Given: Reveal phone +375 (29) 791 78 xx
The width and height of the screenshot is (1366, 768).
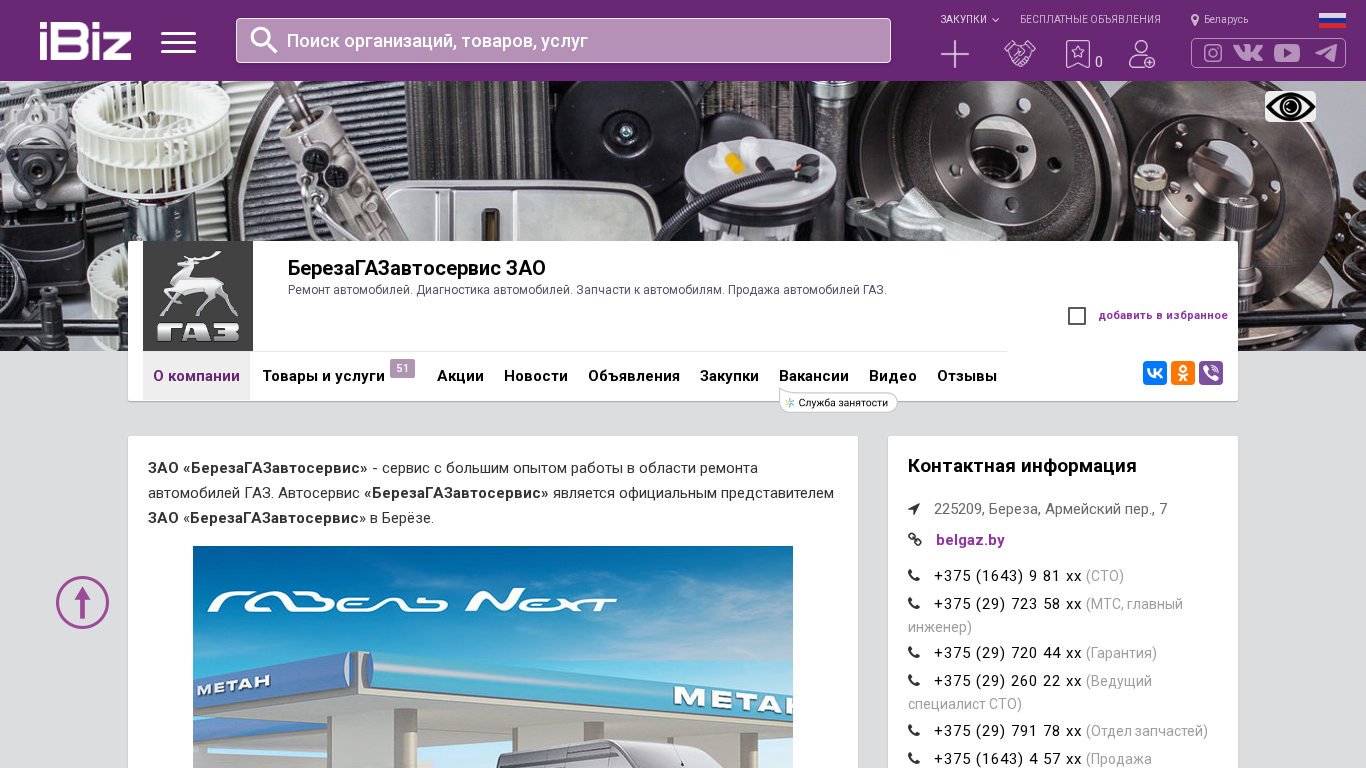Looking at the screenshot, I should click(1008, 731).
